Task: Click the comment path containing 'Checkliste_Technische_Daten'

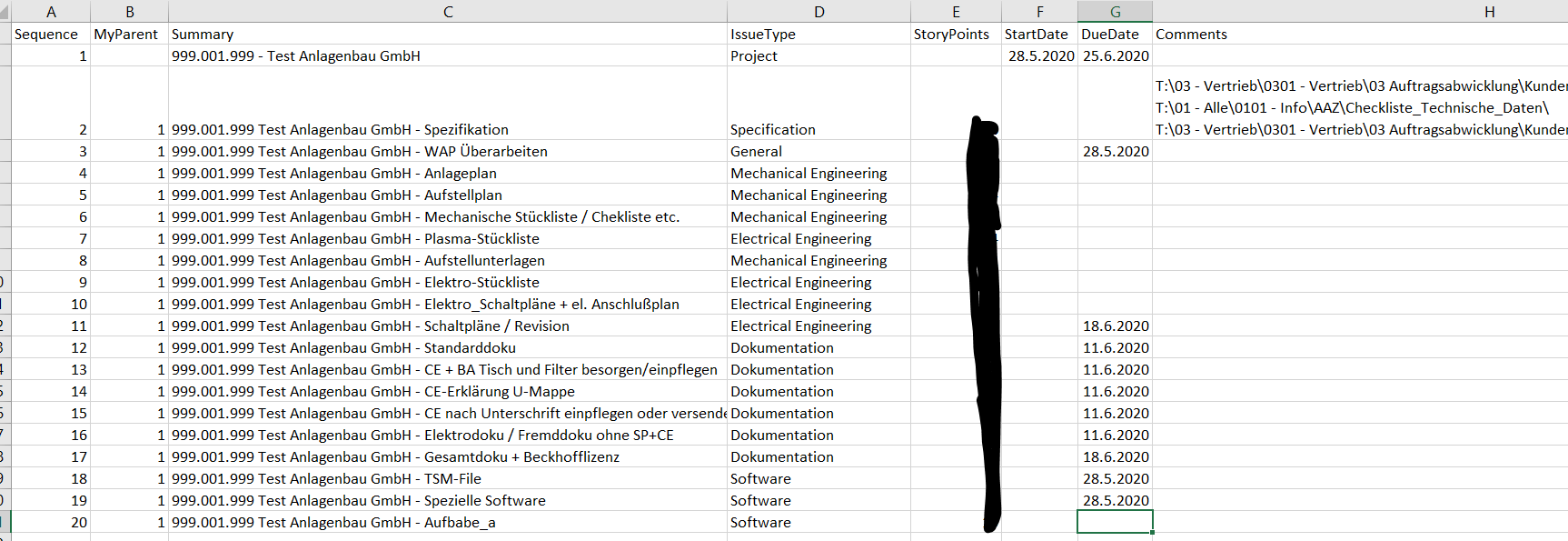Action: pos(1352,107)
